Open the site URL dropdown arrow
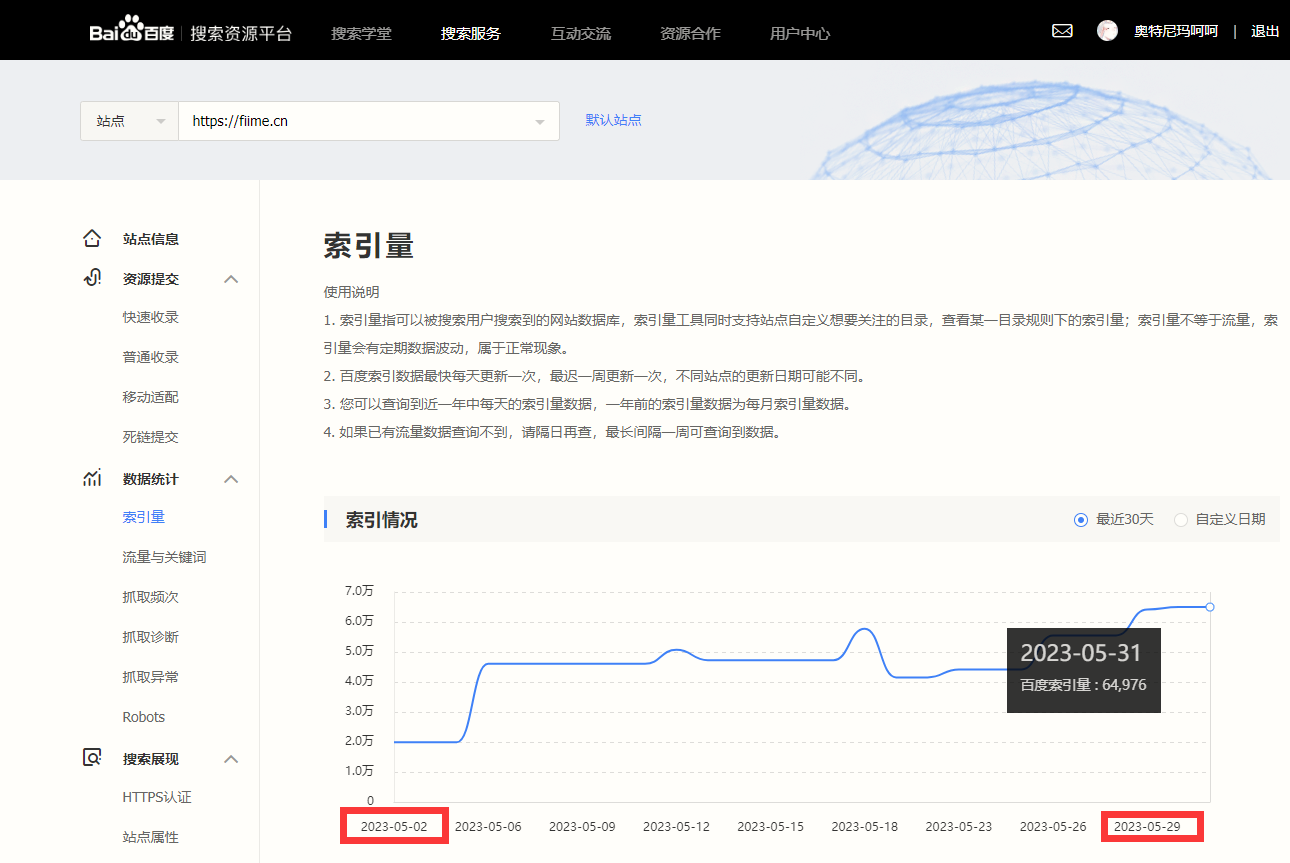Viewport: 1290px width, 863px height. click(x=540, y=122)
